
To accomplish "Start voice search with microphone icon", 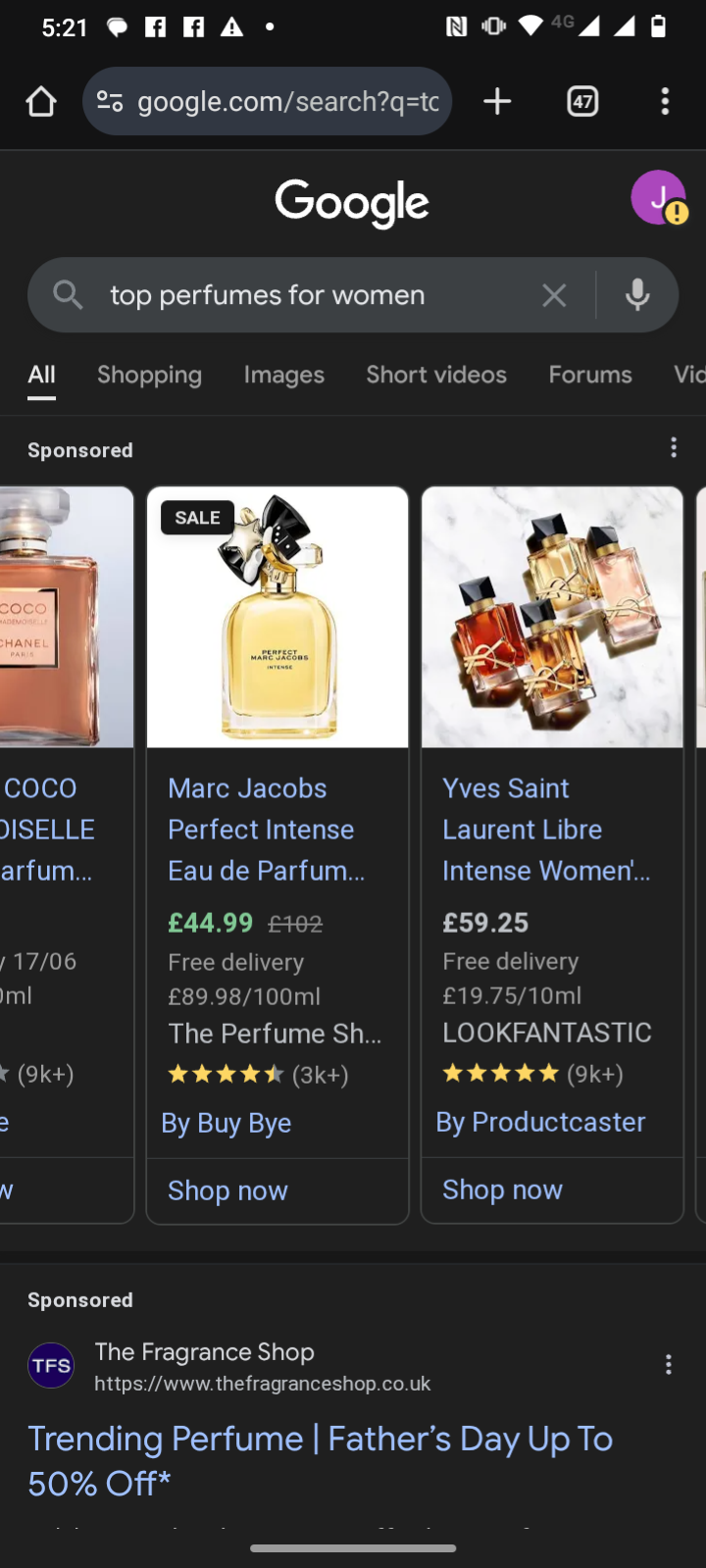I will [637, 295].
